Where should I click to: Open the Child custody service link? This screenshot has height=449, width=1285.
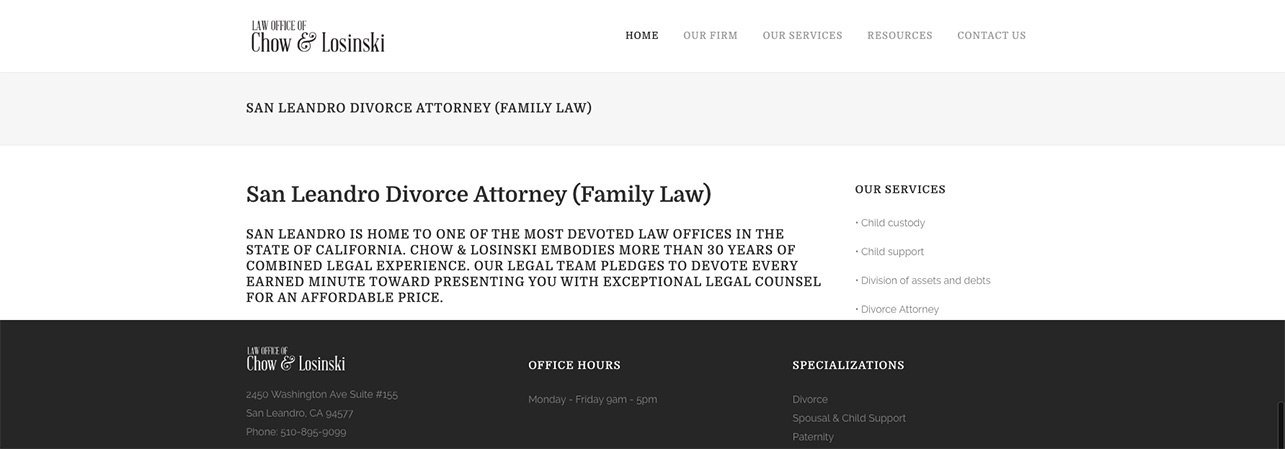point(893,223)
